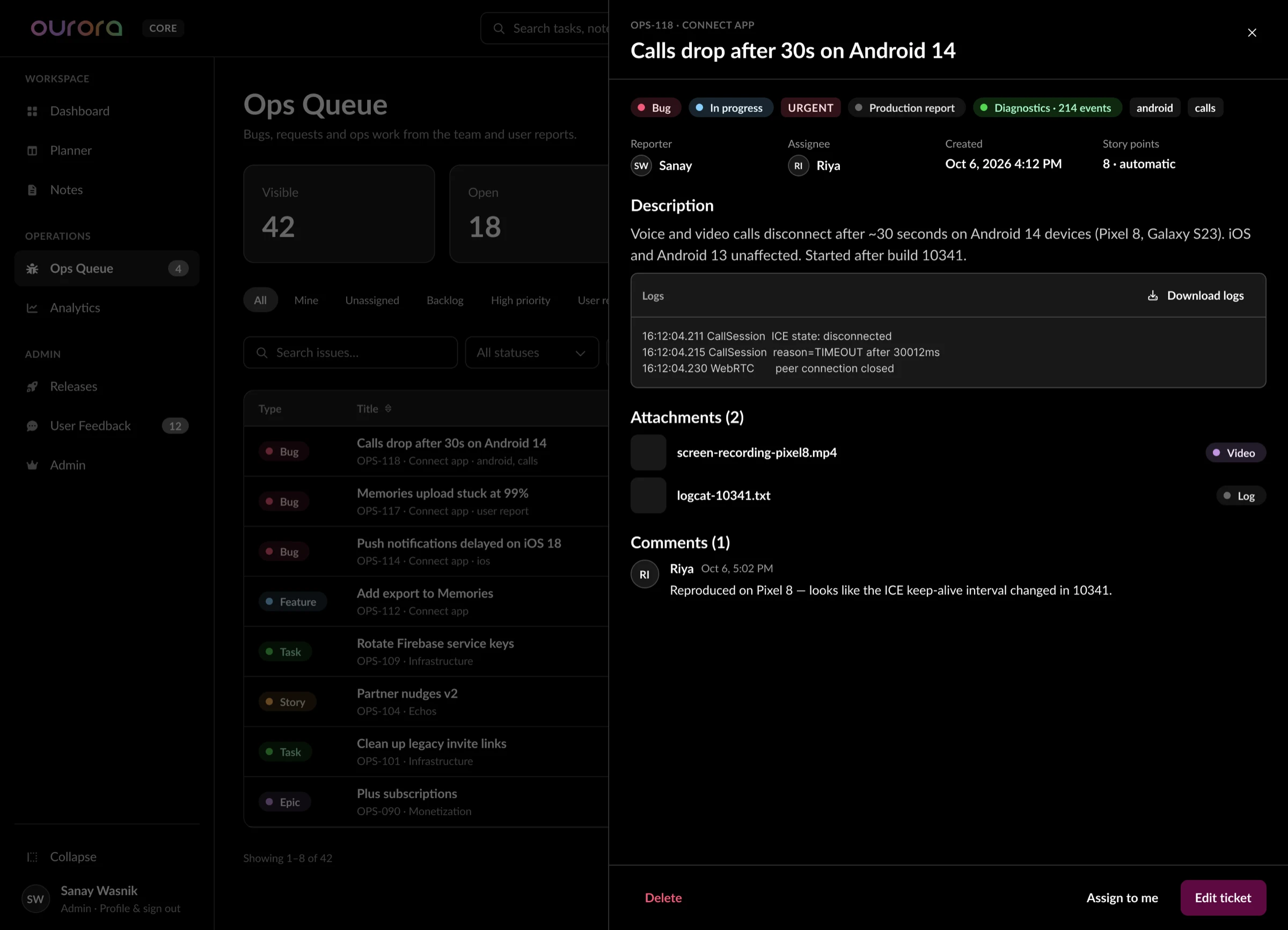
Task: Select Download logs in the Logs box
Action: pos(1196,295)
